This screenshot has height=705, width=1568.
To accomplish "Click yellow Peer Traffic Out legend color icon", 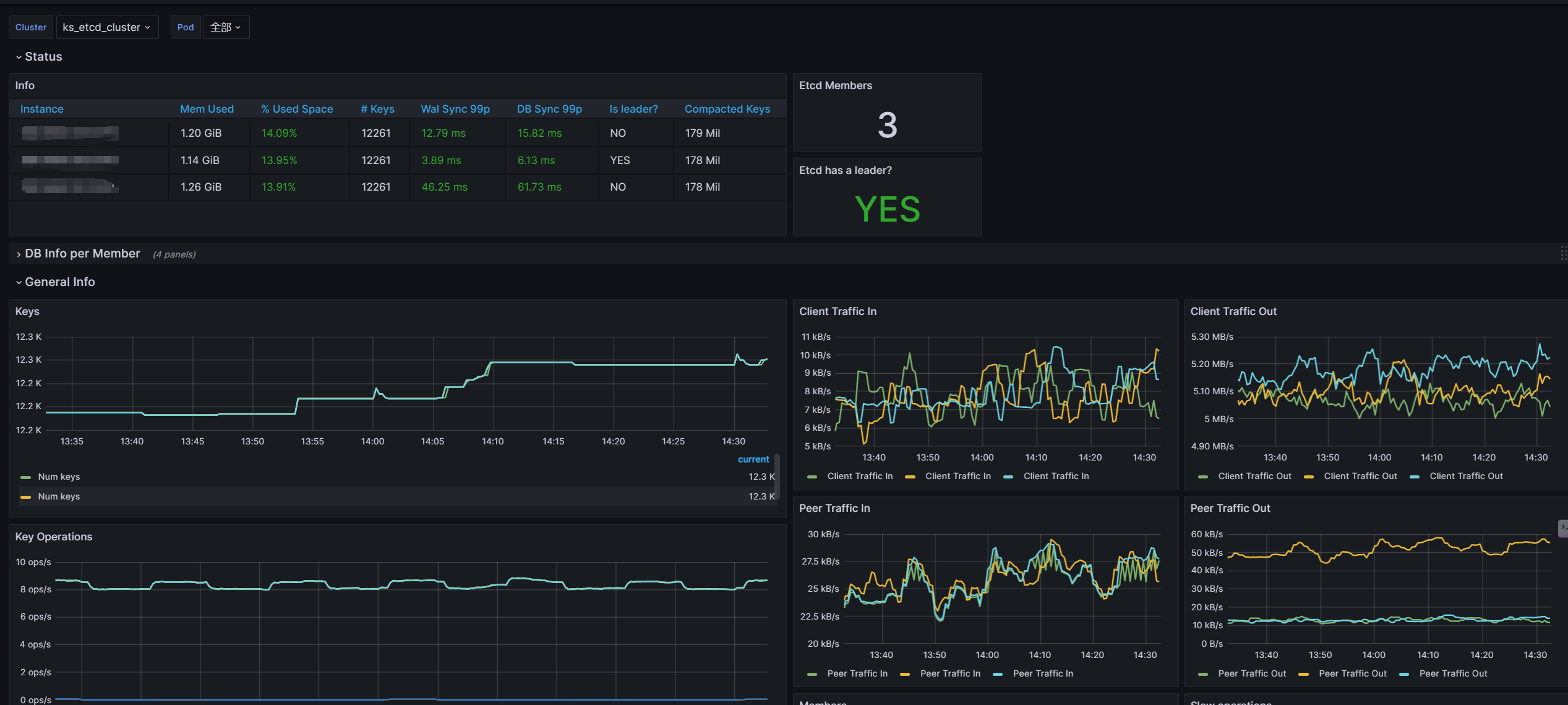I will click(1303, 674).
